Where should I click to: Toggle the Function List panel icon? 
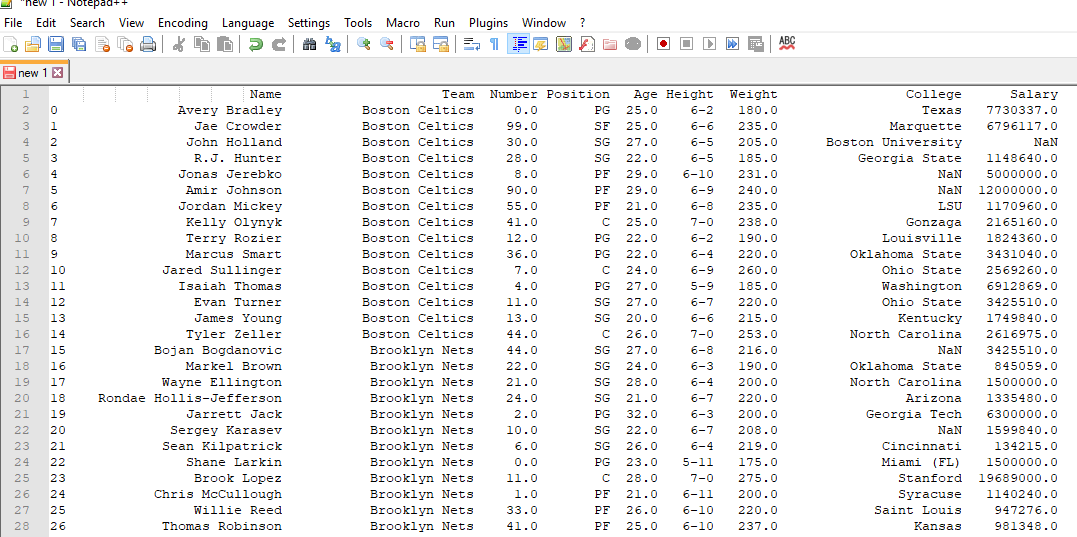point(587,45)
